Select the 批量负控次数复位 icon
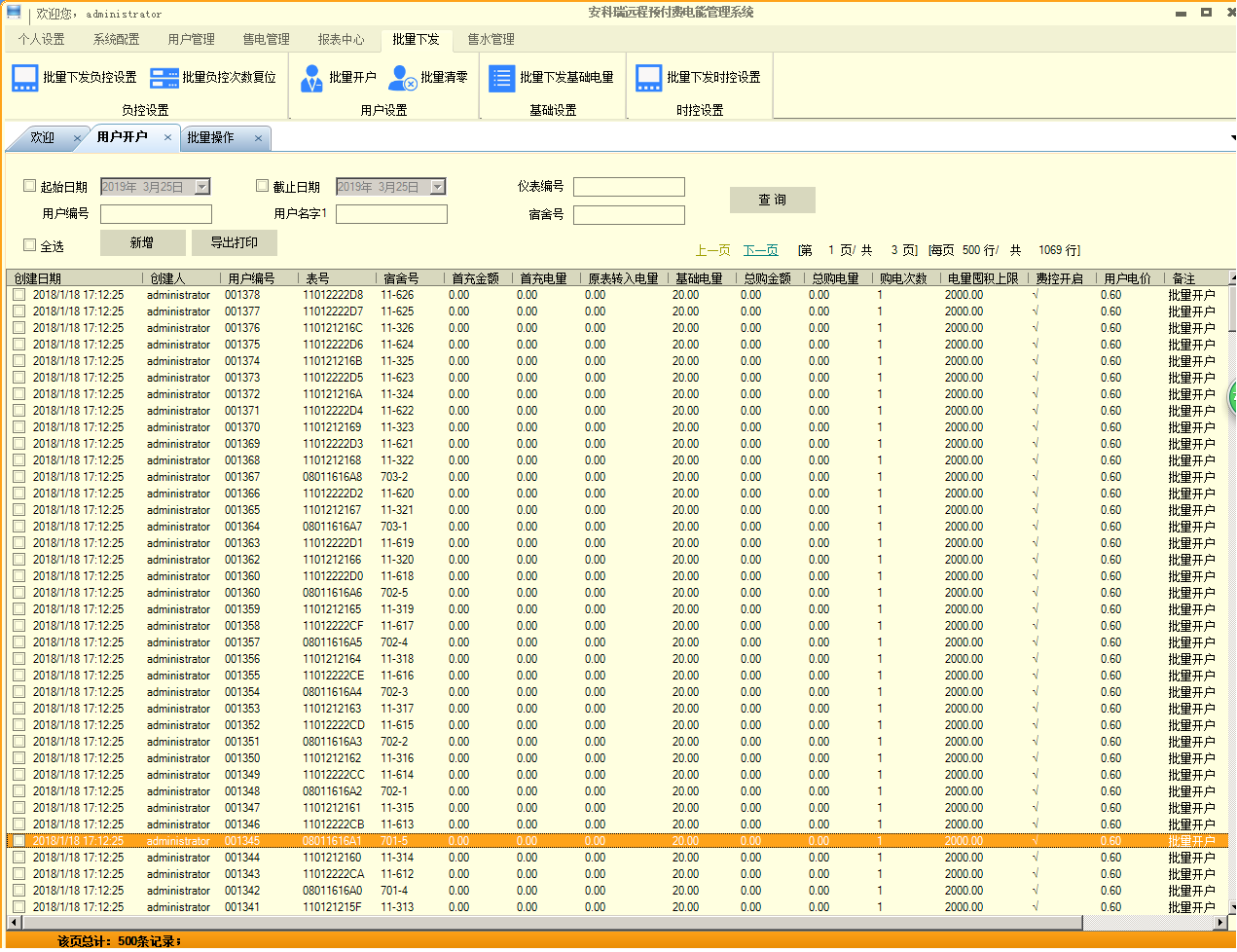 pyautogui.click(x=164, y=78)
